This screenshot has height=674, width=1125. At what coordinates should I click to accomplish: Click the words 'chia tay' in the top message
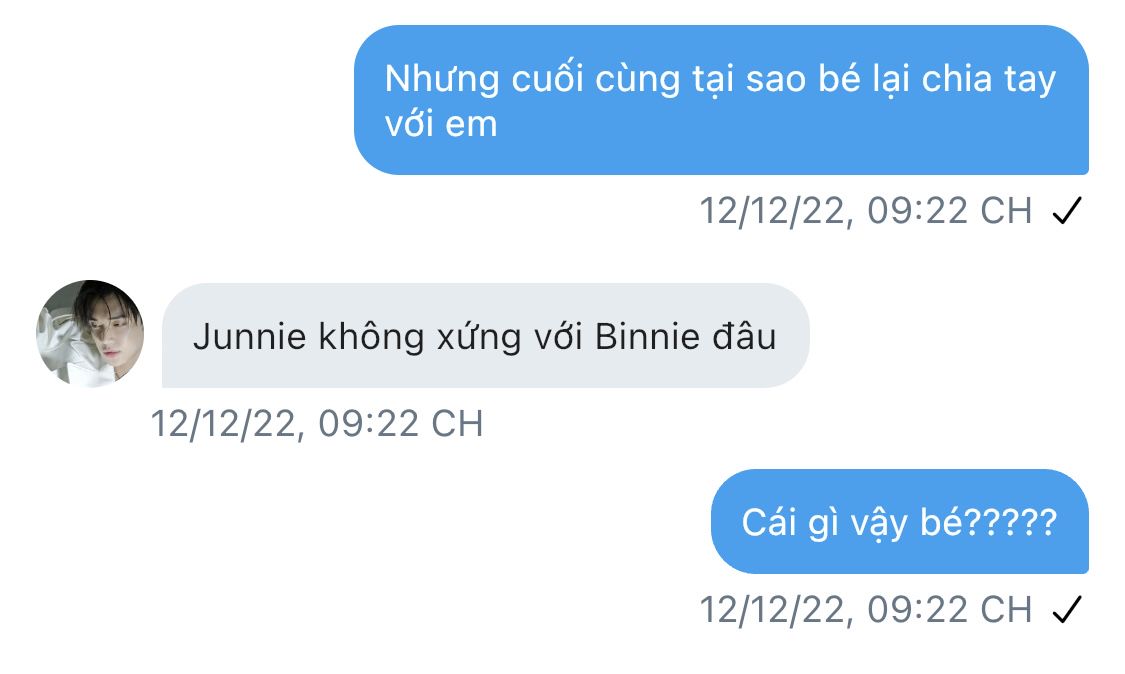[989, 80]
